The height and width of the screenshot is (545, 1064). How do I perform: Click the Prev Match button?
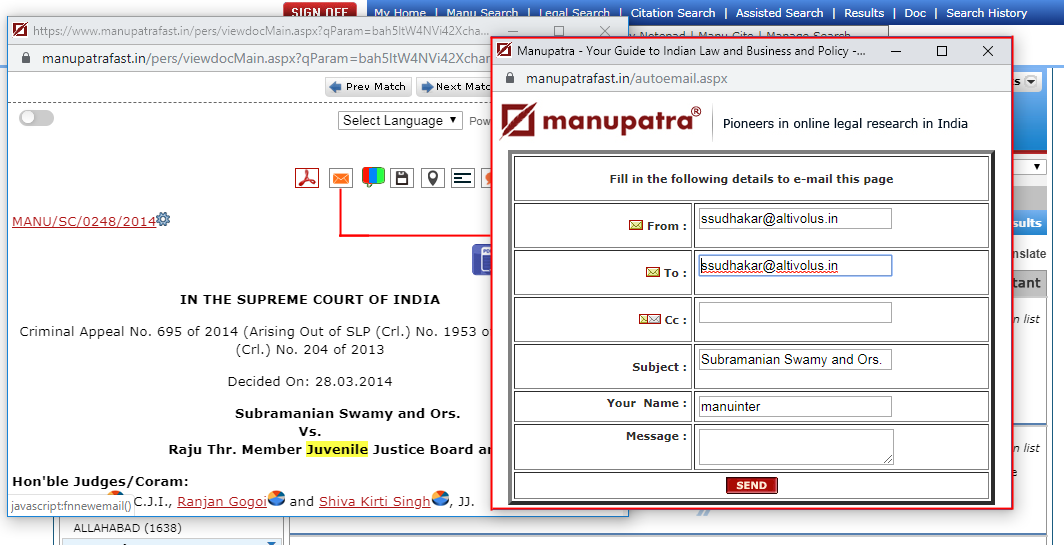(x=368, y=87)
